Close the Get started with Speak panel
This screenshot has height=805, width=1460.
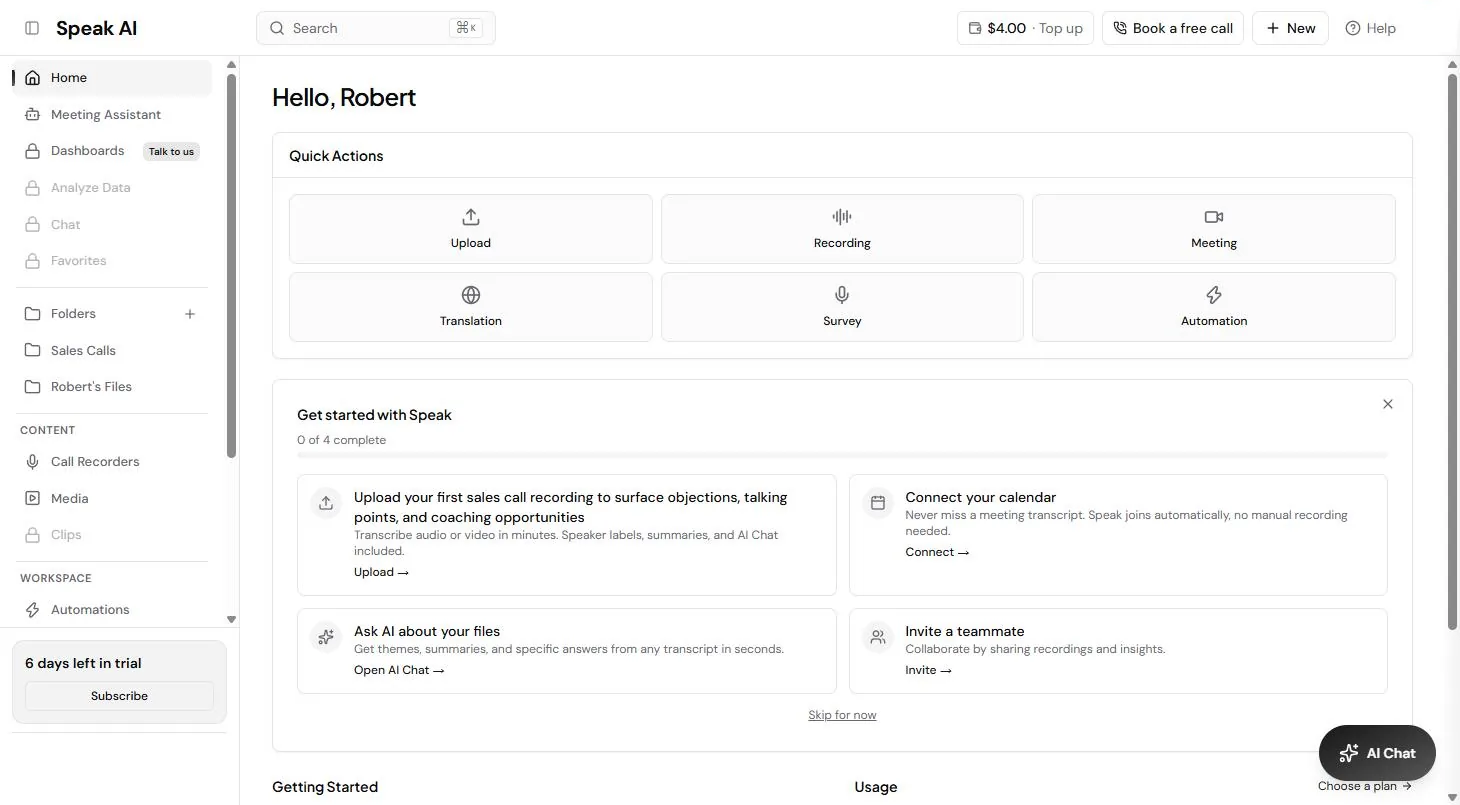(x=1388, y=404)
